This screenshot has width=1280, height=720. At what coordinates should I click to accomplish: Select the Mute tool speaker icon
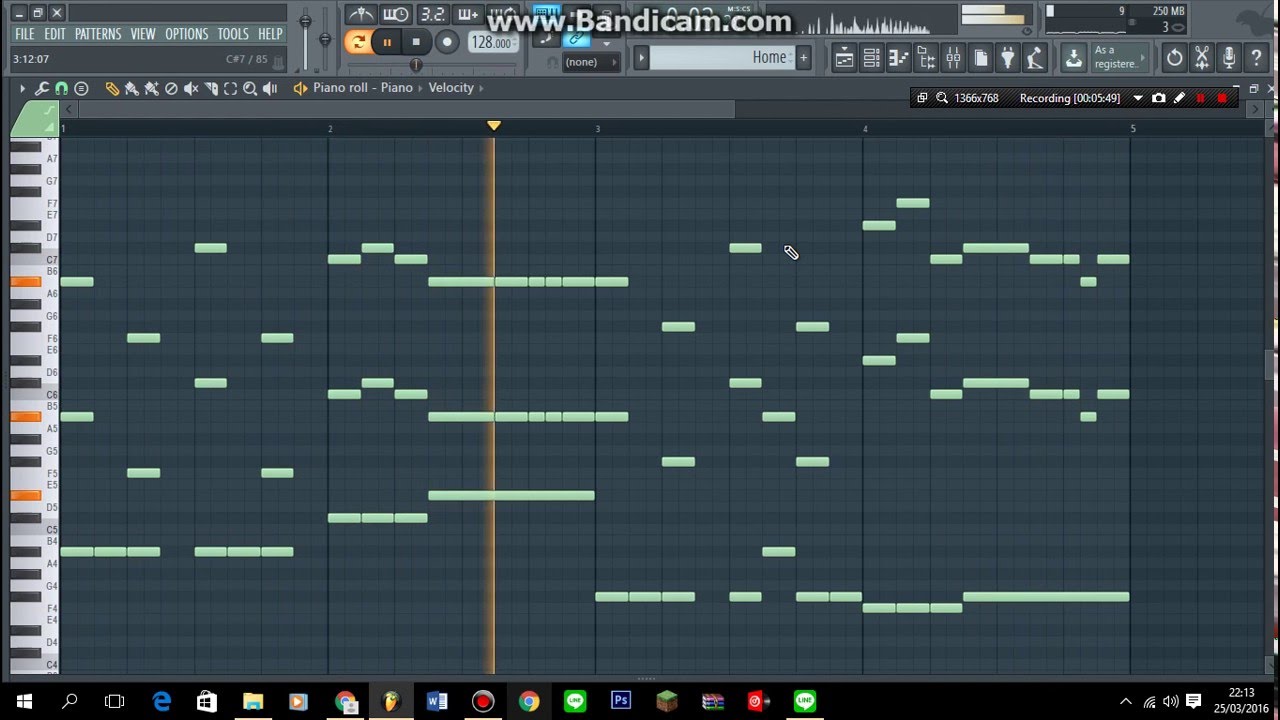pos(191,88)
